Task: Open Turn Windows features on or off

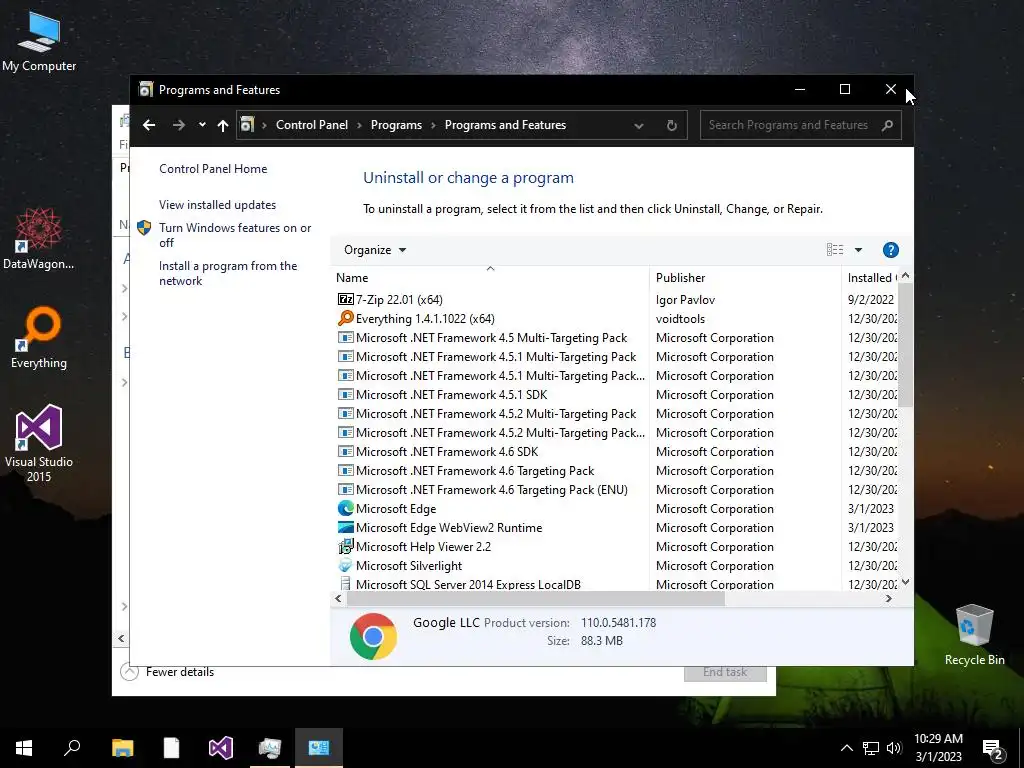Action: tap(234, 235)
